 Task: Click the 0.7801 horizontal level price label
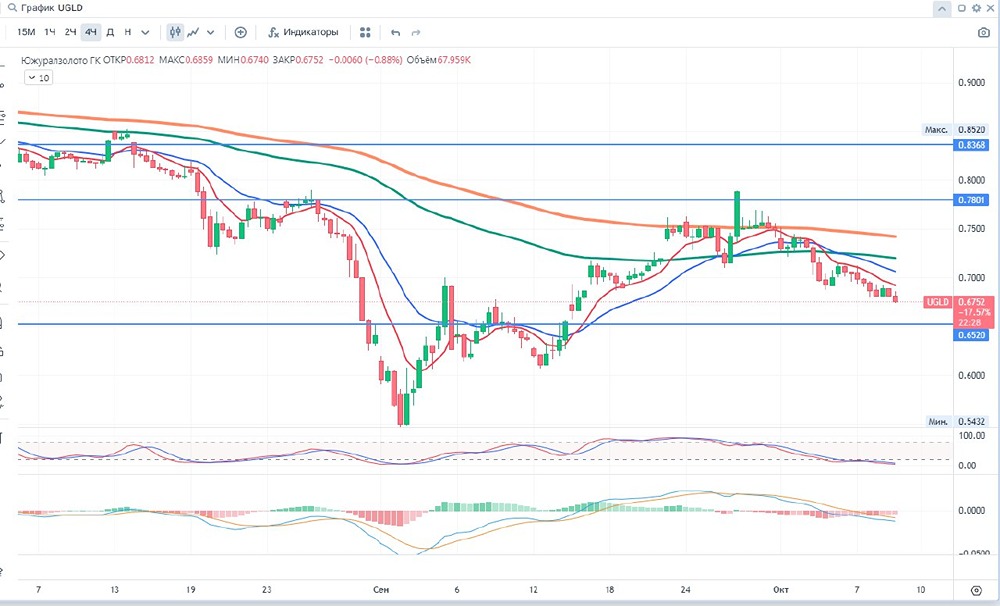pyautogui.click(x=972, y=200)
